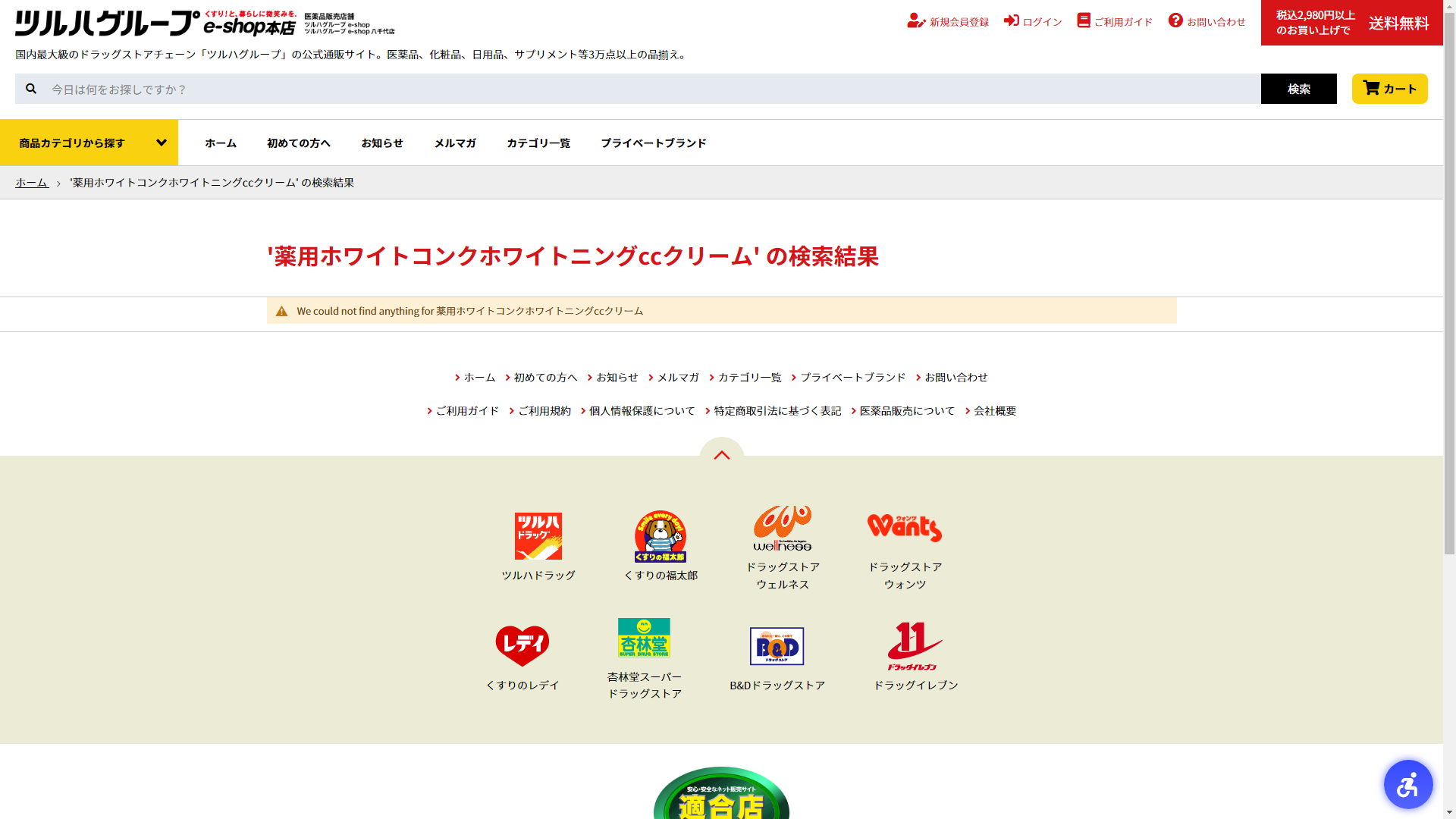Click the B&D Drugstore logo

coord(777,646)
